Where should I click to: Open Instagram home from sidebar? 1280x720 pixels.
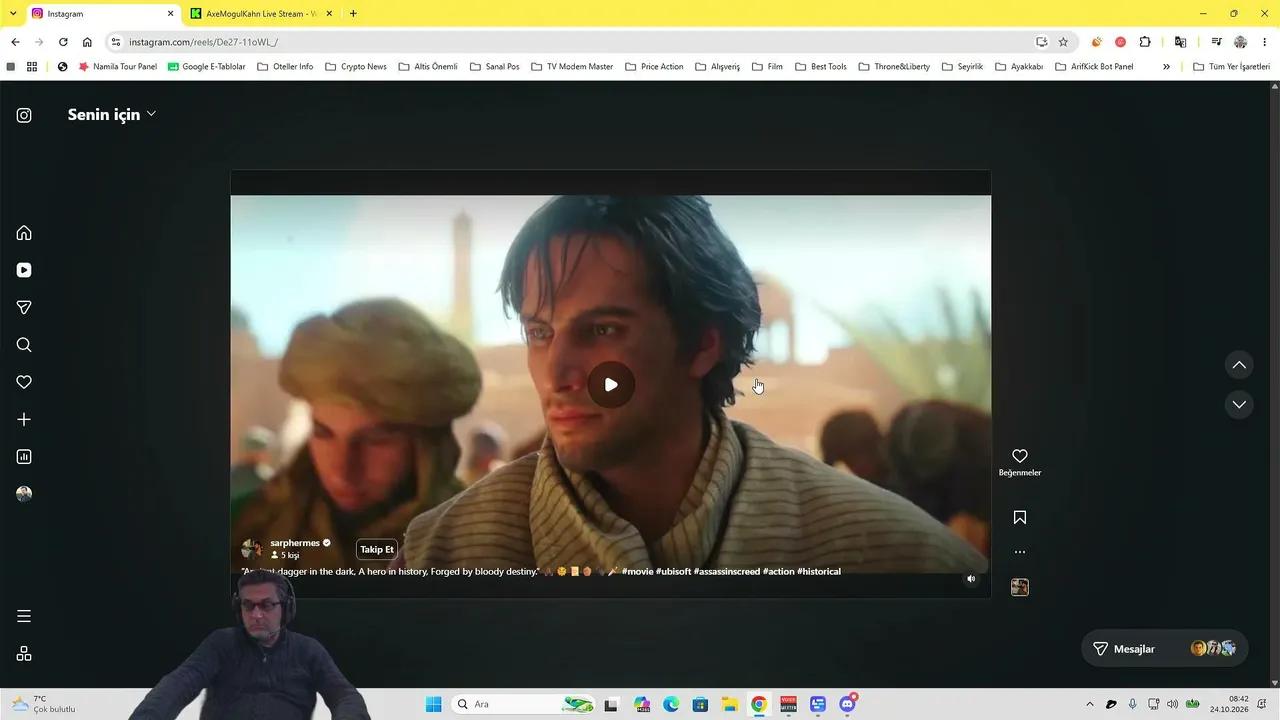24,233
